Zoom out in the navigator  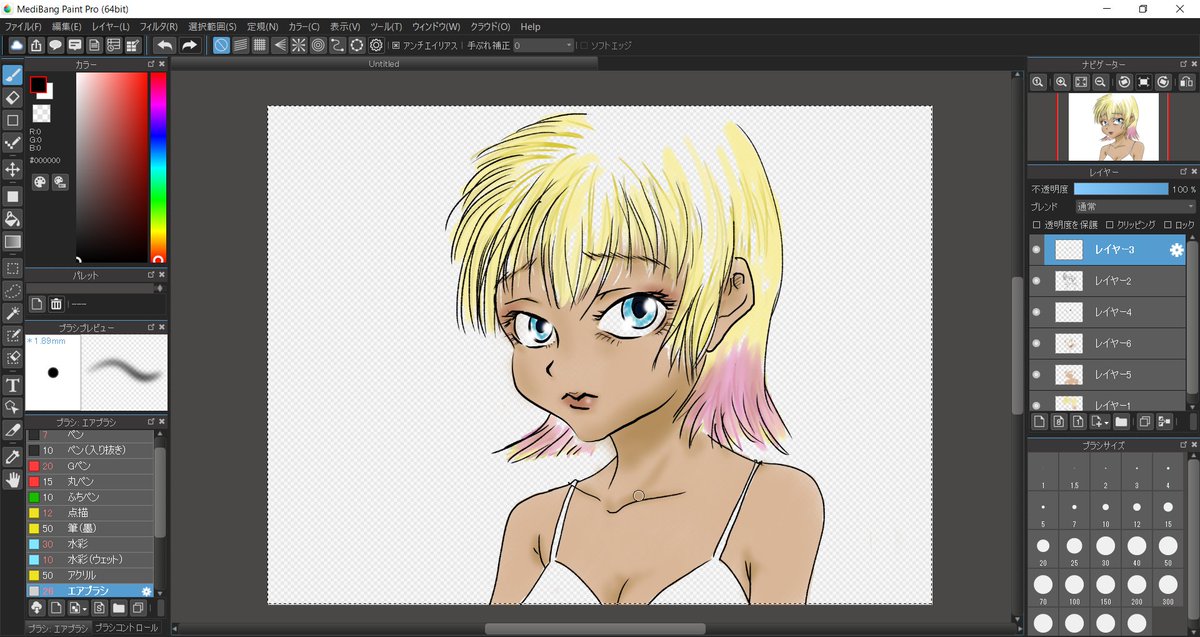(x=1100, y=82)
